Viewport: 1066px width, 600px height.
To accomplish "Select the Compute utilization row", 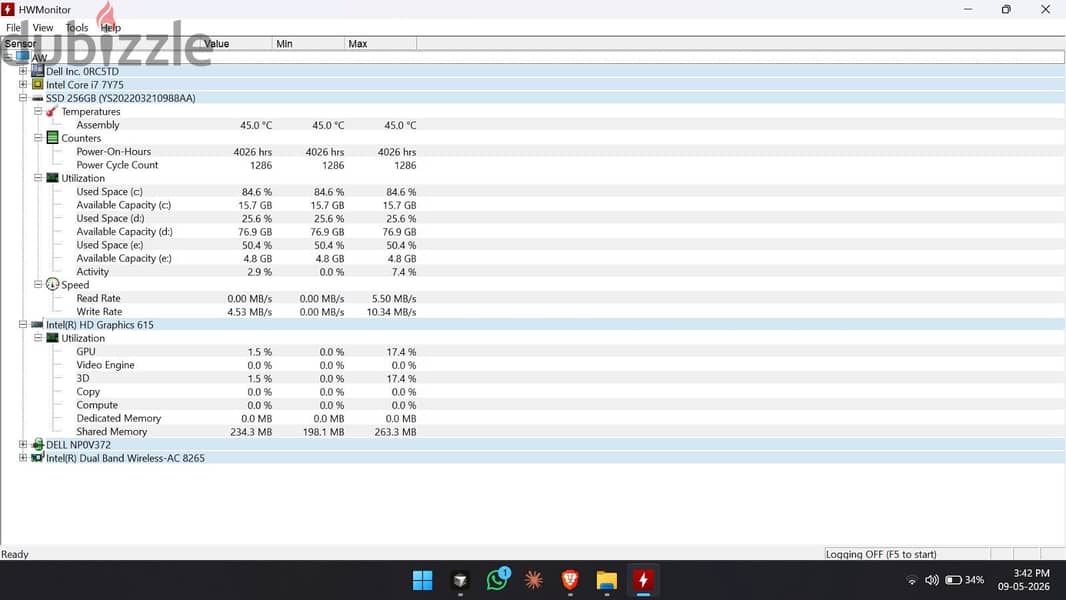I will (533, 405).
